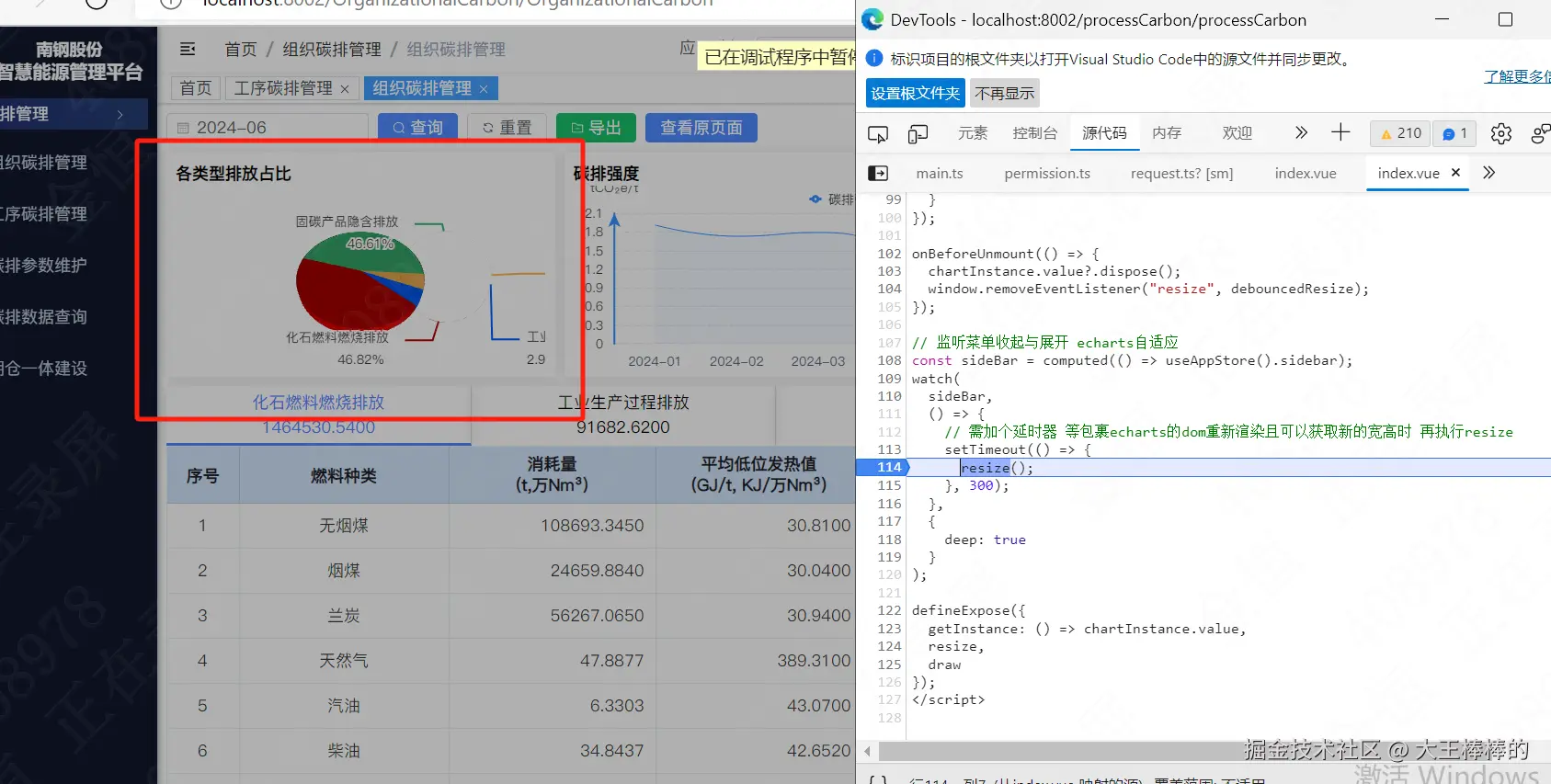This screenshot has width=1551, height=784.
Task: Select the 化石燃料燃烧排放 data tab
Action: (318, 415)
